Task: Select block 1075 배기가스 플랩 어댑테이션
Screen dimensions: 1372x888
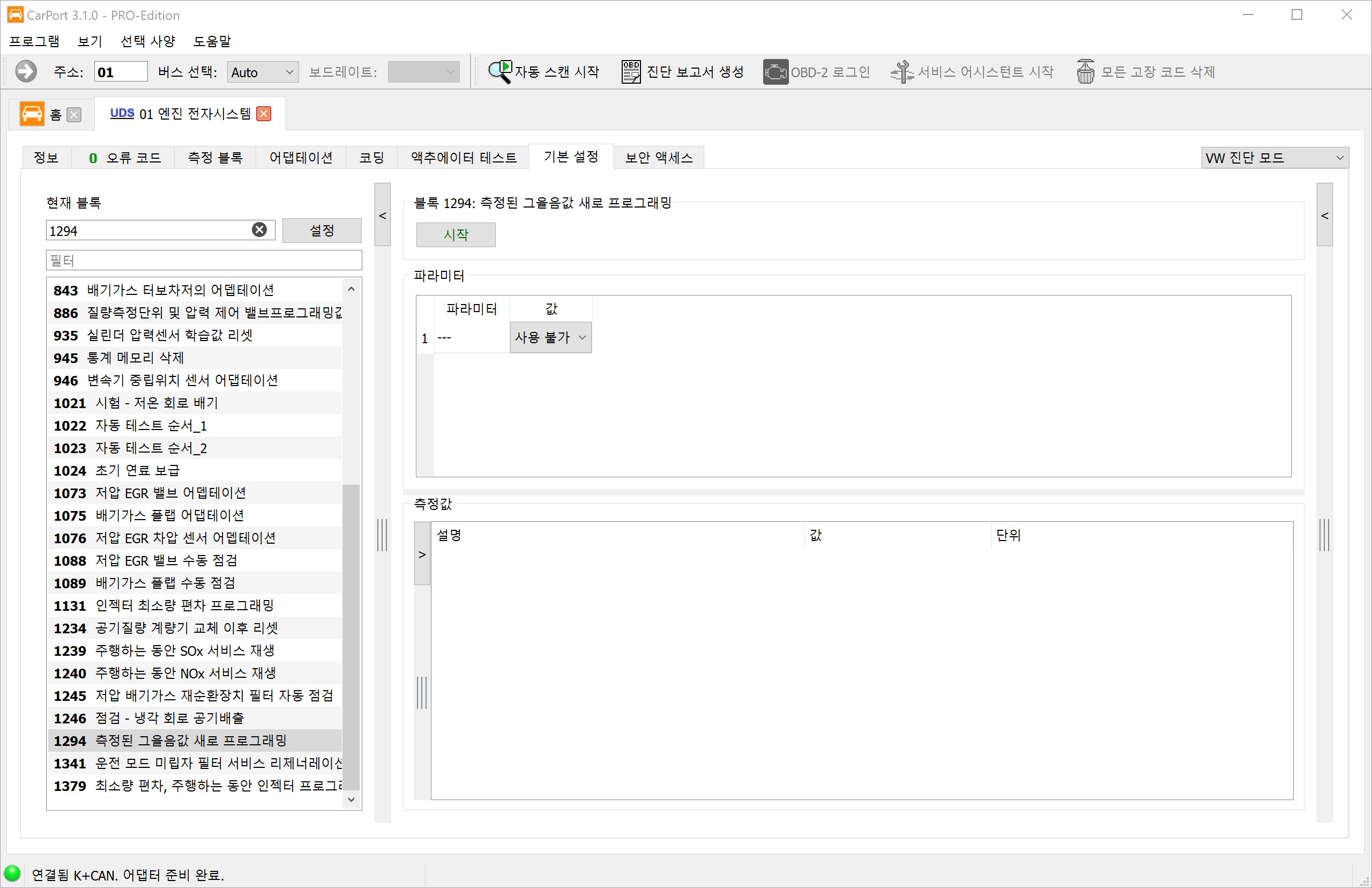Action: coord(195,515)
